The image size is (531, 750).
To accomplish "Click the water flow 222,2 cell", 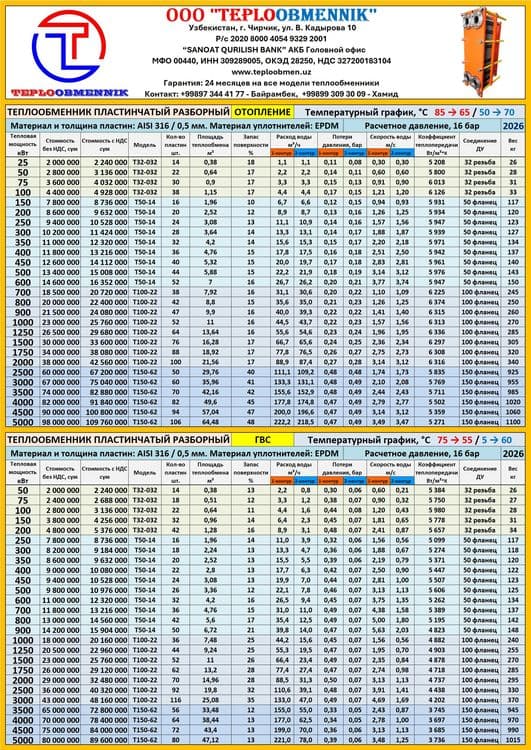I will point(282,422).
